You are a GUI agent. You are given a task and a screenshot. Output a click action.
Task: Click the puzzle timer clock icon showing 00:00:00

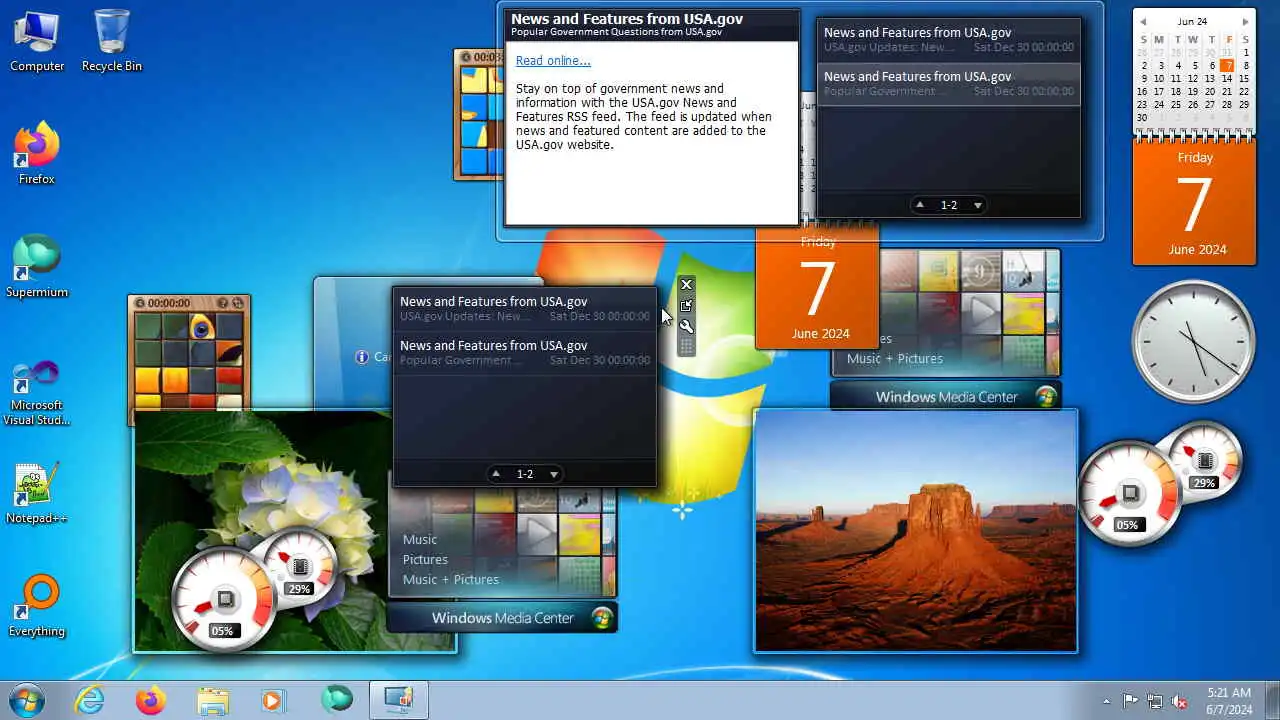pyautogui.click(x=140, y=303)
